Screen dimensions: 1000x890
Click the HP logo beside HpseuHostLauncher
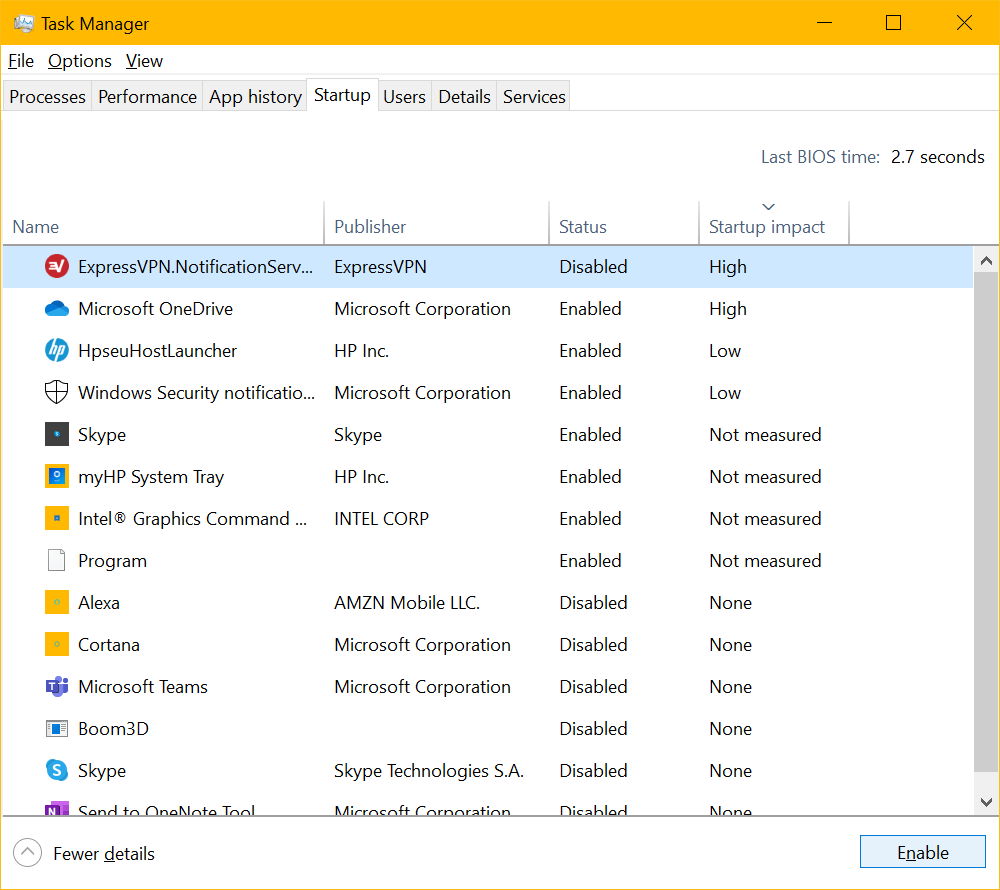coord(57,351)
